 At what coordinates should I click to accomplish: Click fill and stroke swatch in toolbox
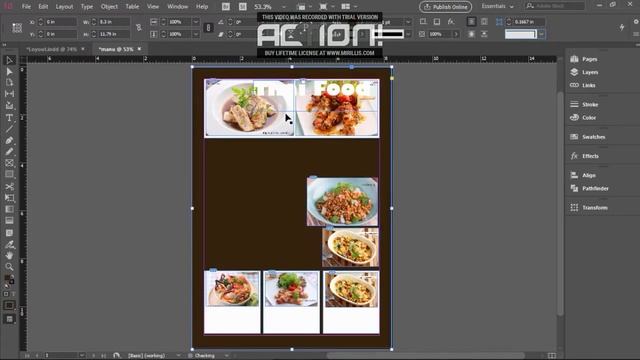pos(9,280)
